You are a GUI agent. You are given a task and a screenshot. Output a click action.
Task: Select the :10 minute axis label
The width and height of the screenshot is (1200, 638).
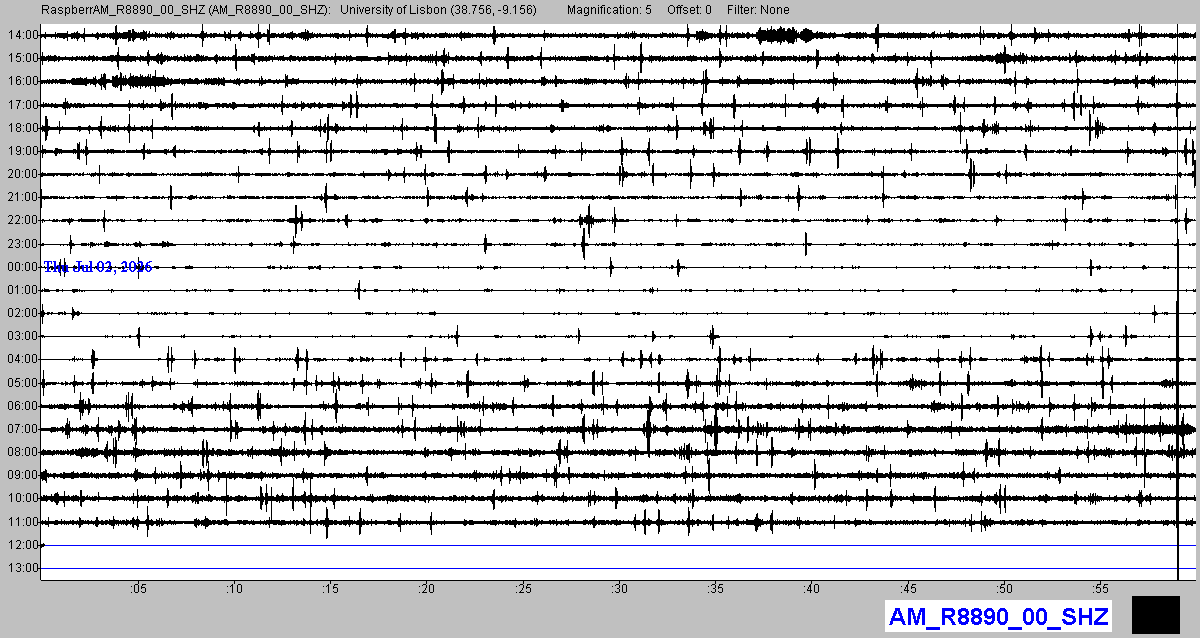tap(234, 588)
